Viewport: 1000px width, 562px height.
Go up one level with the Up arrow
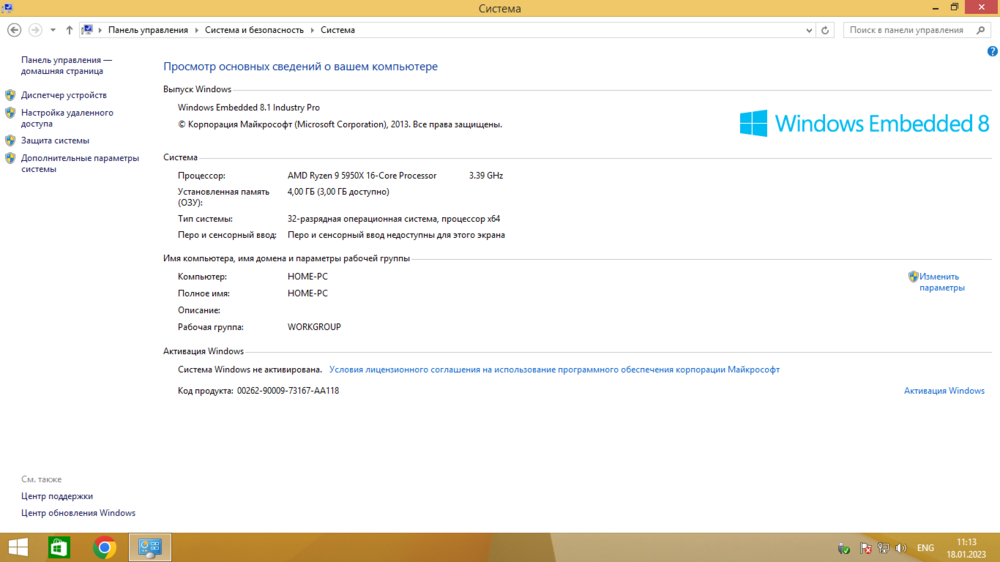tap(69, 30)
